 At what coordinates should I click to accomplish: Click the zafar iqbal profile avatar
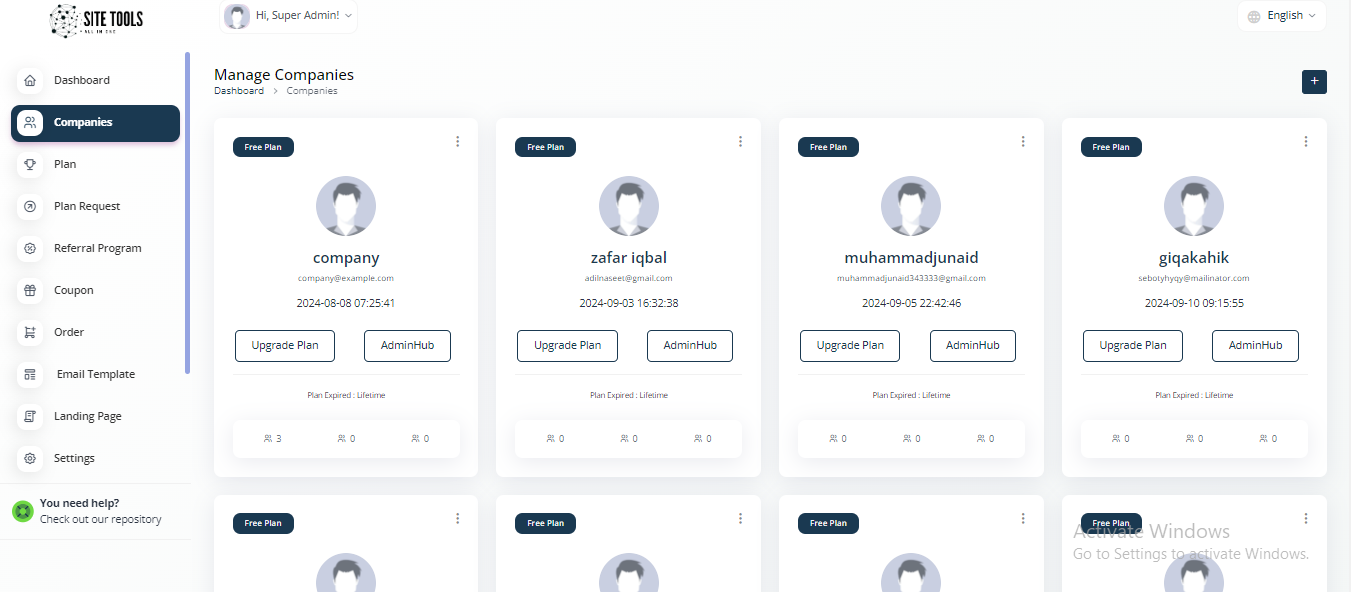tap(628, 206)
